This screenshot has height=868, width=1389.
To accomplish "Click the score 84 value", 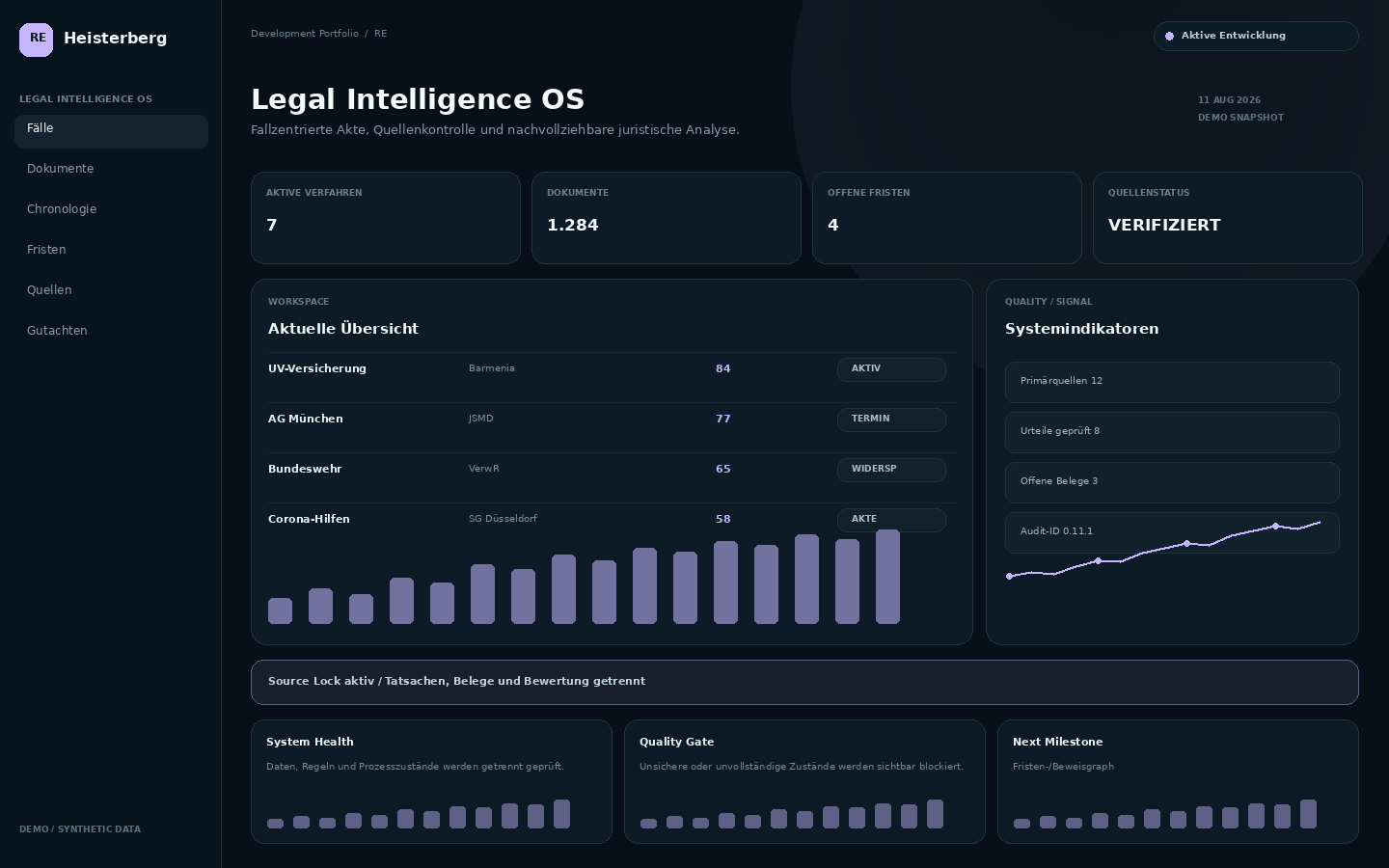I will tap(723, 369).
